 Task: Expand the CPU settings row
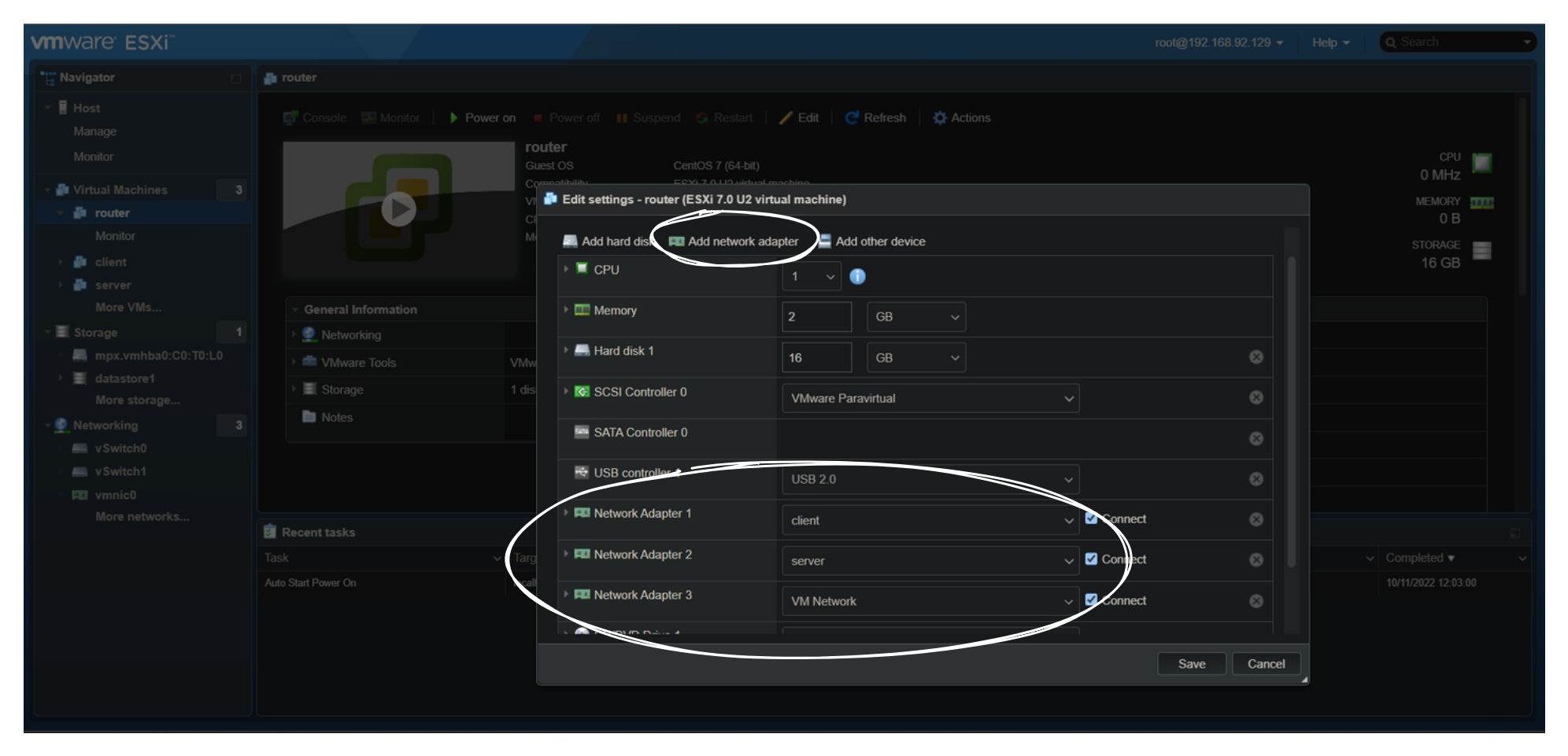[x=566, y=269]
